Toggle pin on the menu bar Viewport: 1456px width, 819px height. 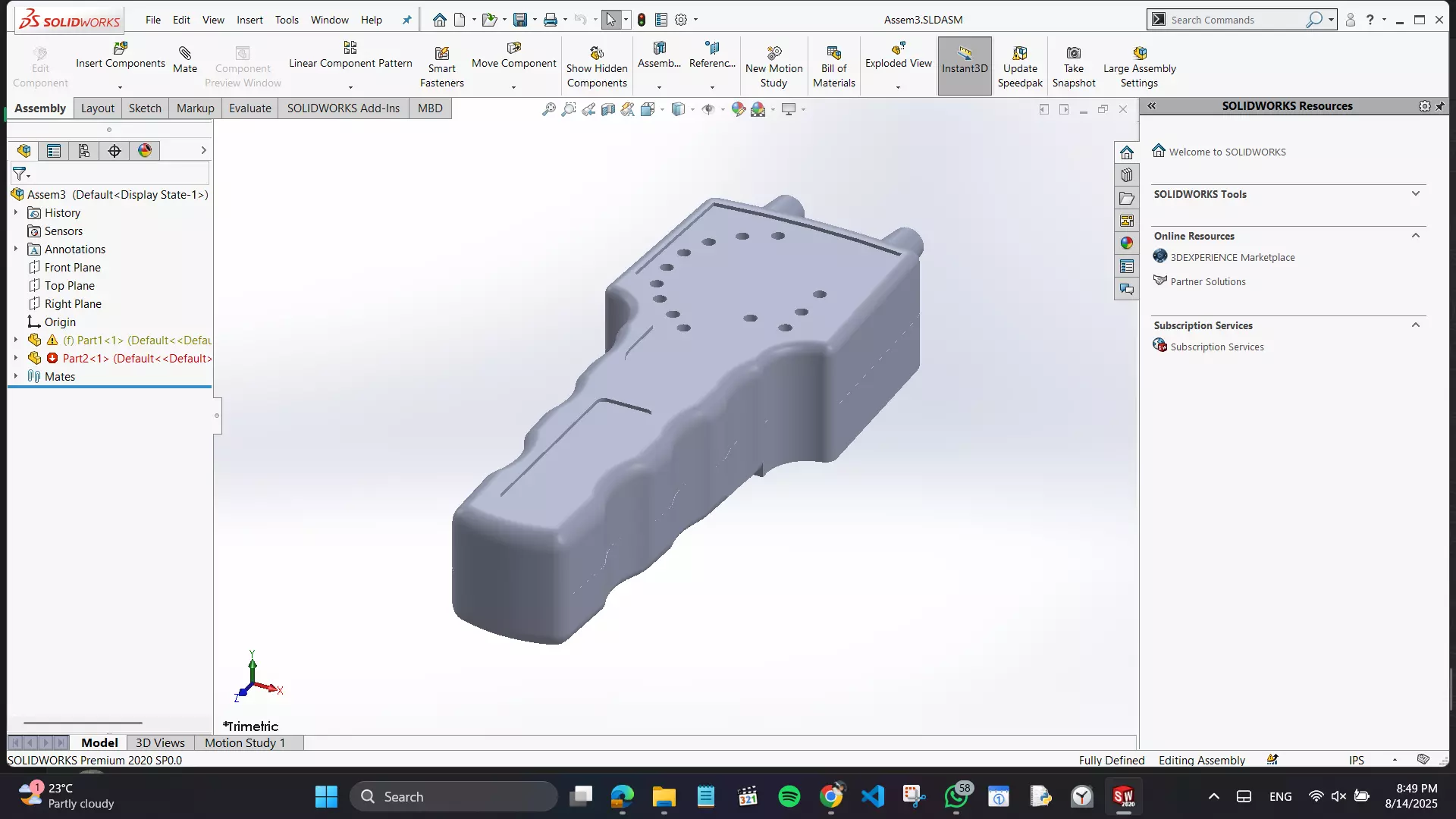pos(407,20)
